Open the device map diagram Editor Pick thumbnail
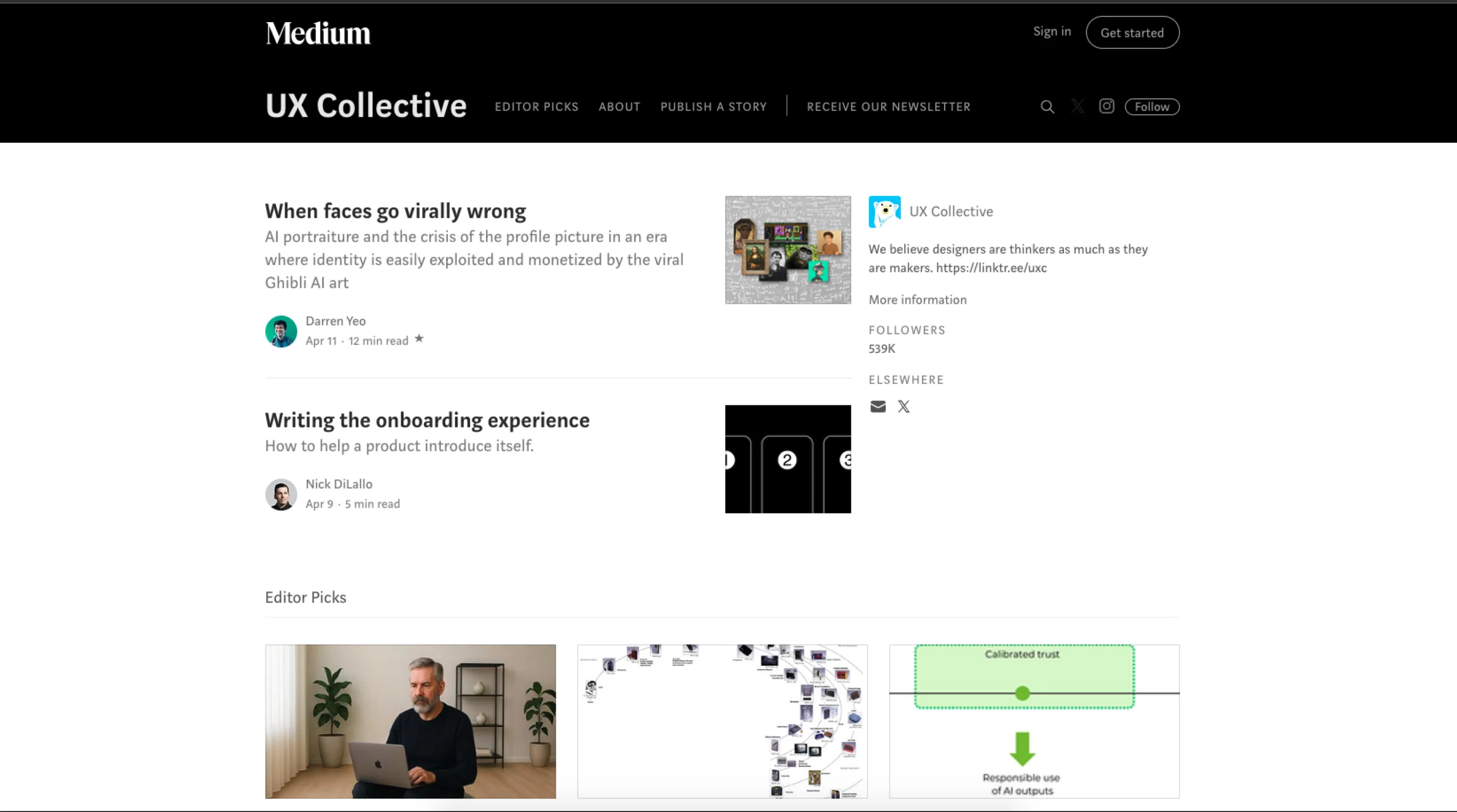 tap(722, 721)
